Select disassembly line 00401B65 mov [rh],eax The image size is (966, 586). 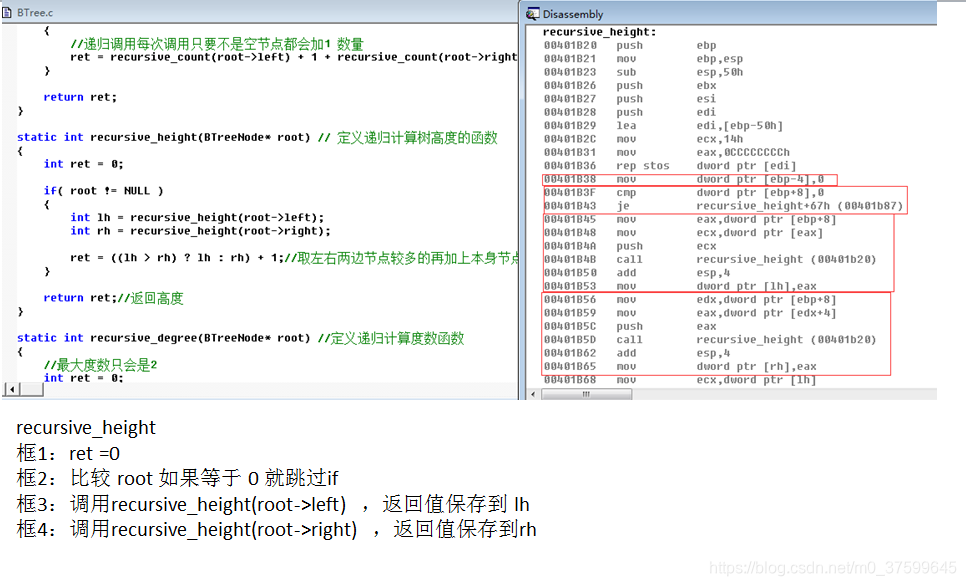point(680,367)
